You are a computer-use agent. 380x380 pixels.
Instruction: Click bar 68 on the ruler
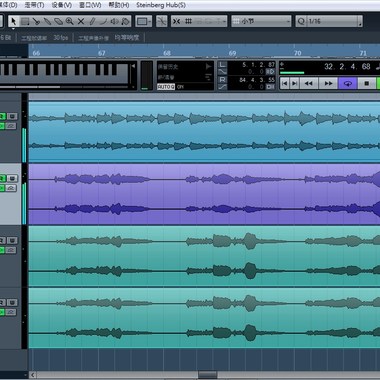point(167,53)
